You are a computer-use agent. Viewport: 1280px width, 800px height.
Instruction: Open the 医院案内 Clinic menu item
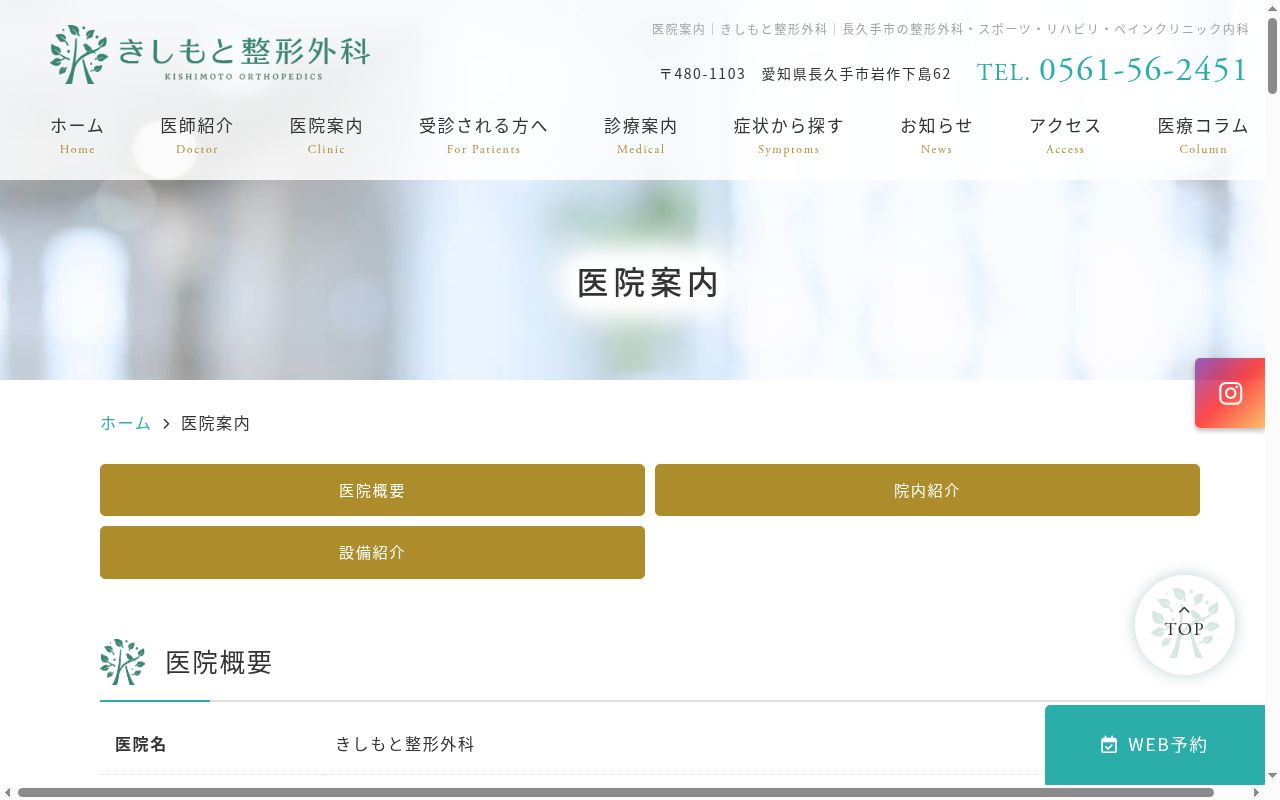pos(326,135)
